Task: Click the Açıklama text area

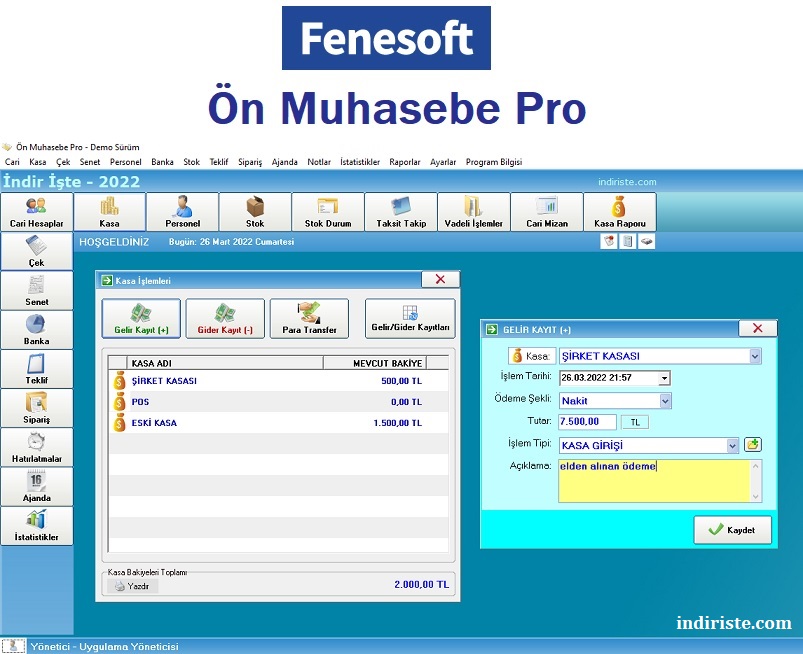Action: 654,480
